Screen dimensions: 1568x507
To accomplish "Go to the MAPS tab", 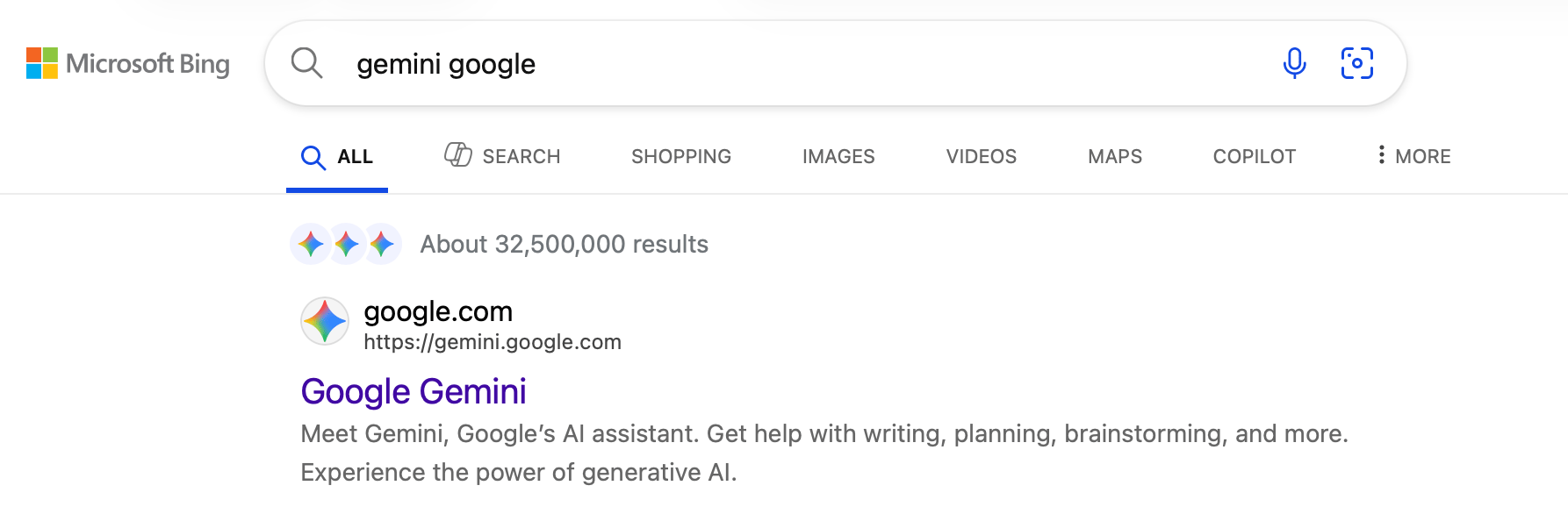I will (1113, 156).
